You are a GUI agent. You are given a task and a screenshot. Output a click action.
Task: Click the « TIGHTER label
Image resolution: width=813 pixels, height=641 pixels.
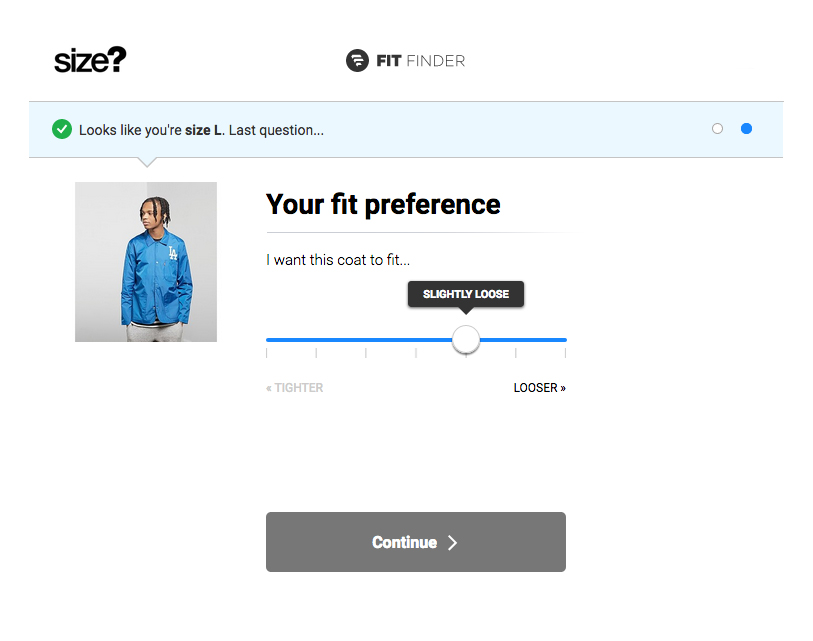pos(295,388)
